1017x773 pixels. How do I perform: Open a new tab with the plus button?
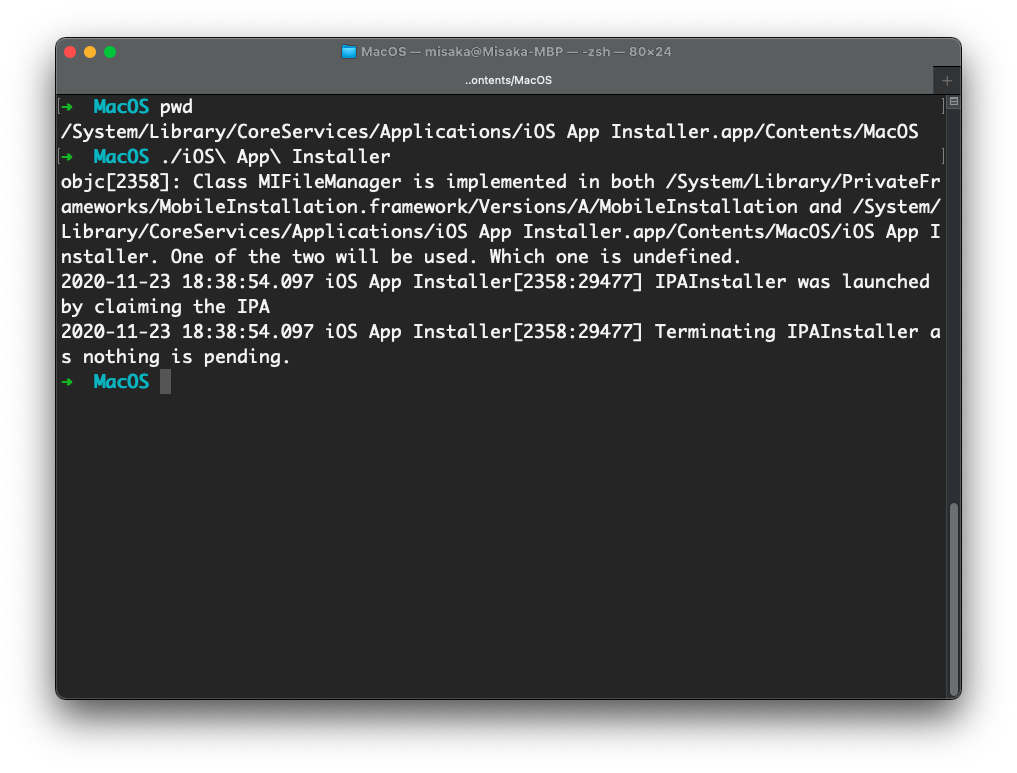(x=947, y=80)
